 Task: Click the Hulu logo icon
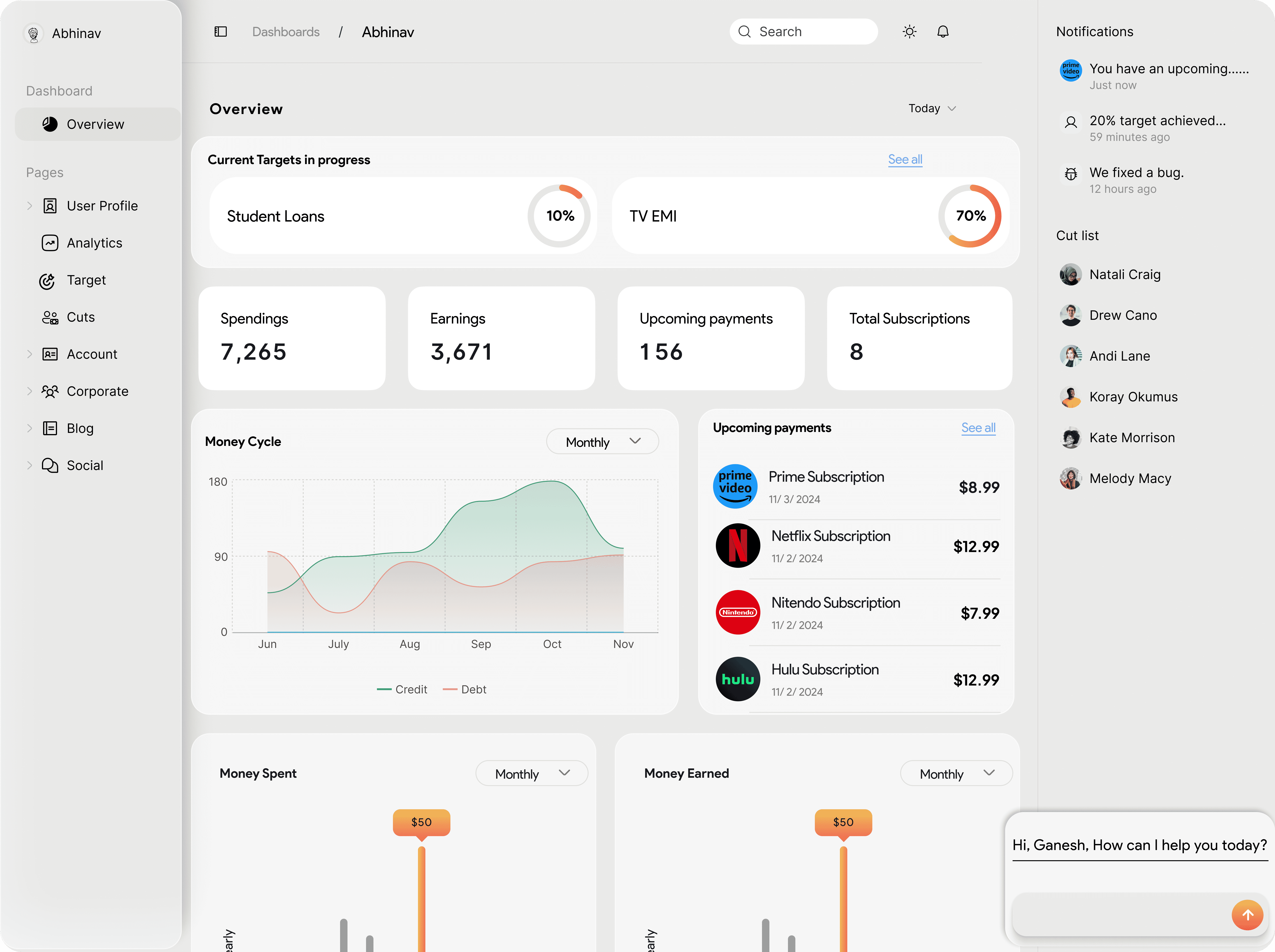point(738,679)
